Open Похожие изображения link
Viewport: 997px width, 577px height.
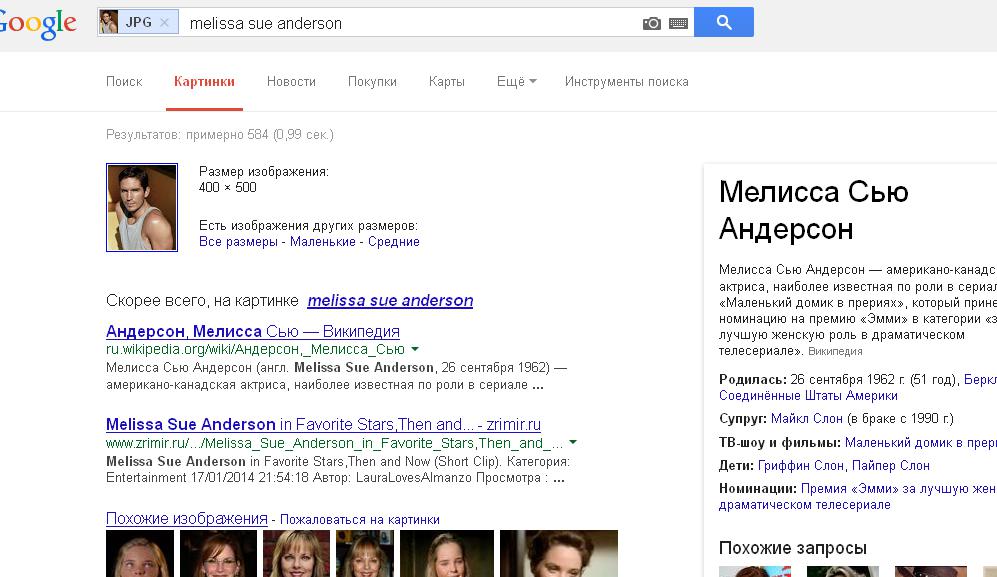point(186,518)
